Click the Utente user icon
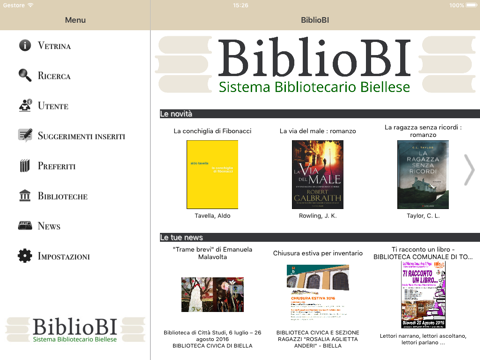Viewport: 480px width, 360px height. pos(25,105)
